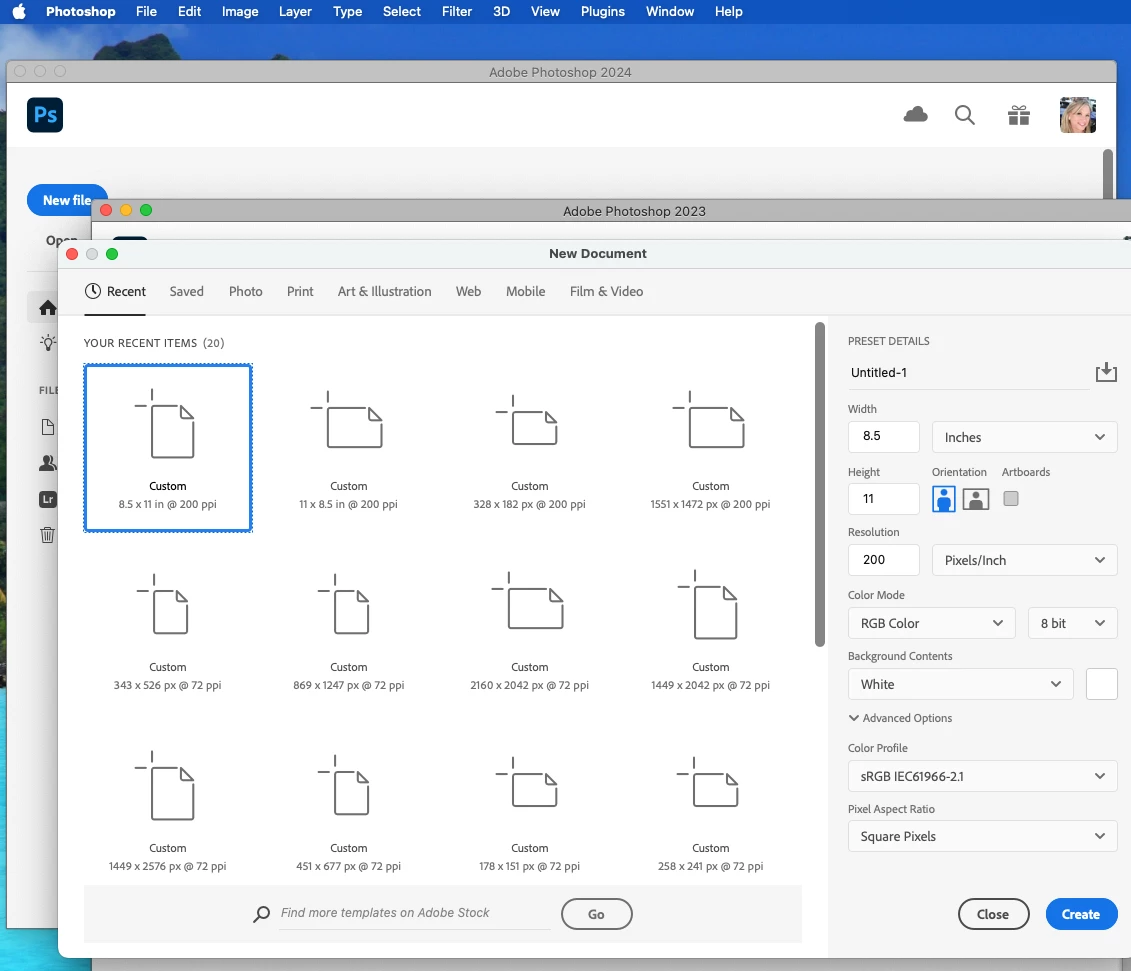
Task: Open the Window menu in menu bar
Action: tap(669, 12)
